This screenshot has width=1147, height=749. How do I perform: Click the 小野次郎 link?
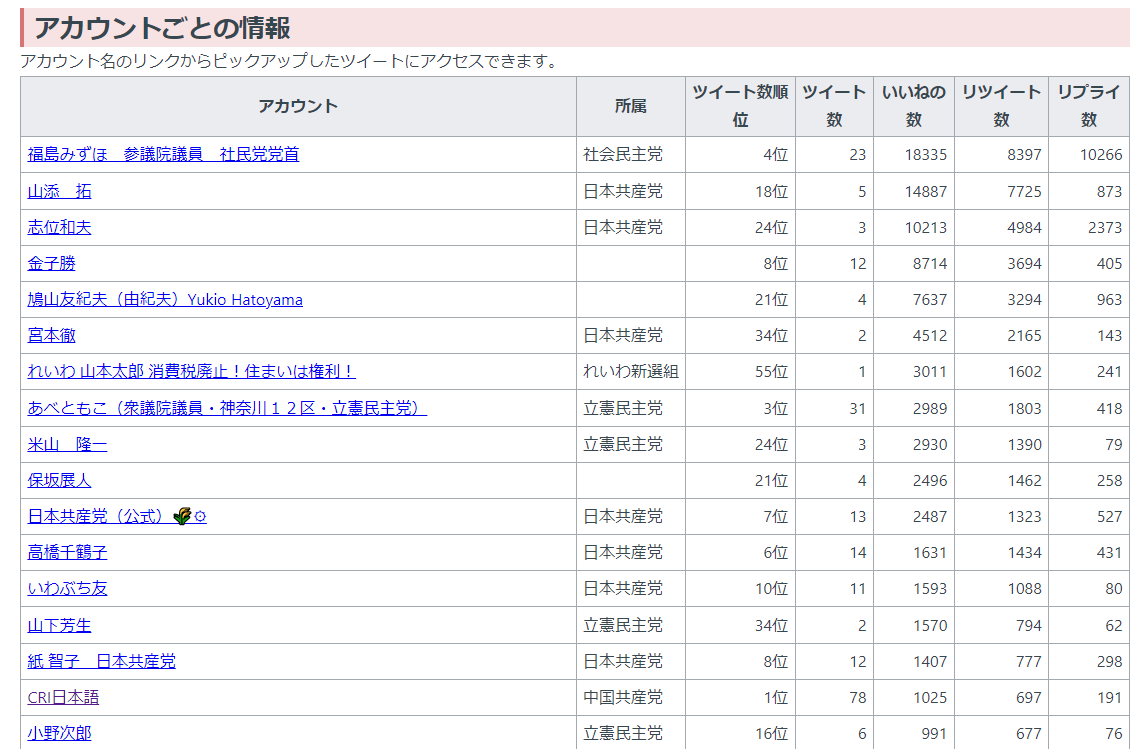[x=59, y=734]
